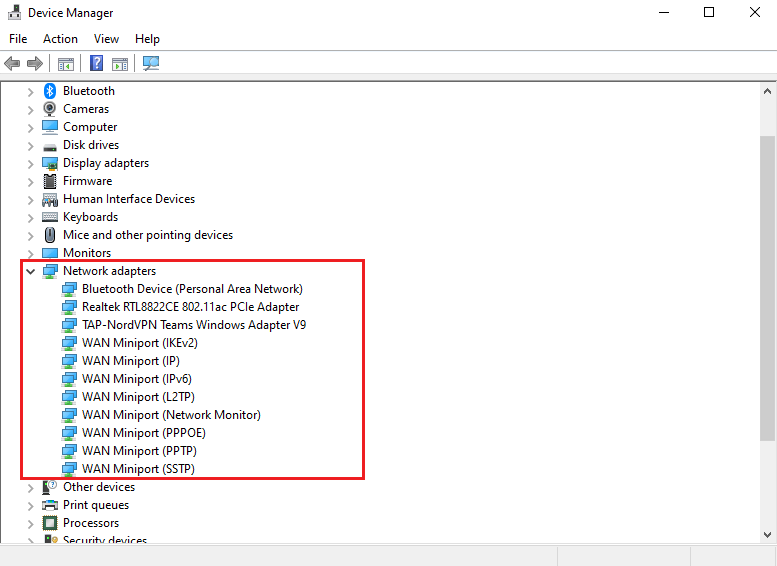Click the Cameras webcam icon
Screen dimensions: 777x566
coord(50,109)
